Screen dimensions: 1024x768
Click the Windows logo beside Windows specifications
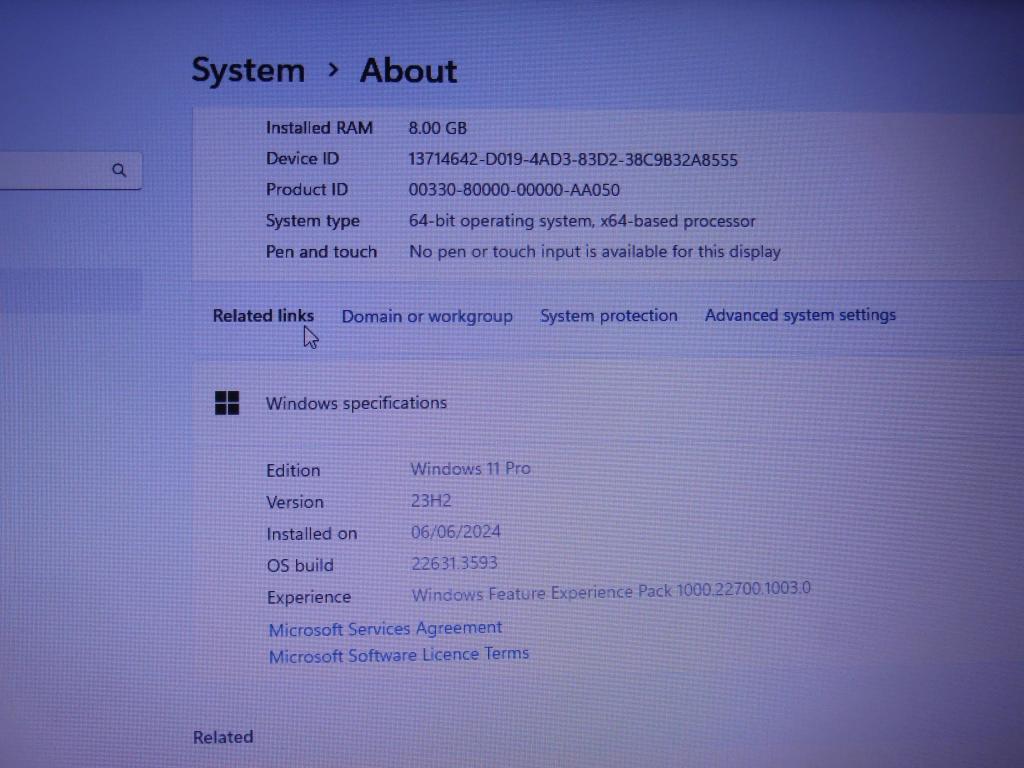click(227, 403)
